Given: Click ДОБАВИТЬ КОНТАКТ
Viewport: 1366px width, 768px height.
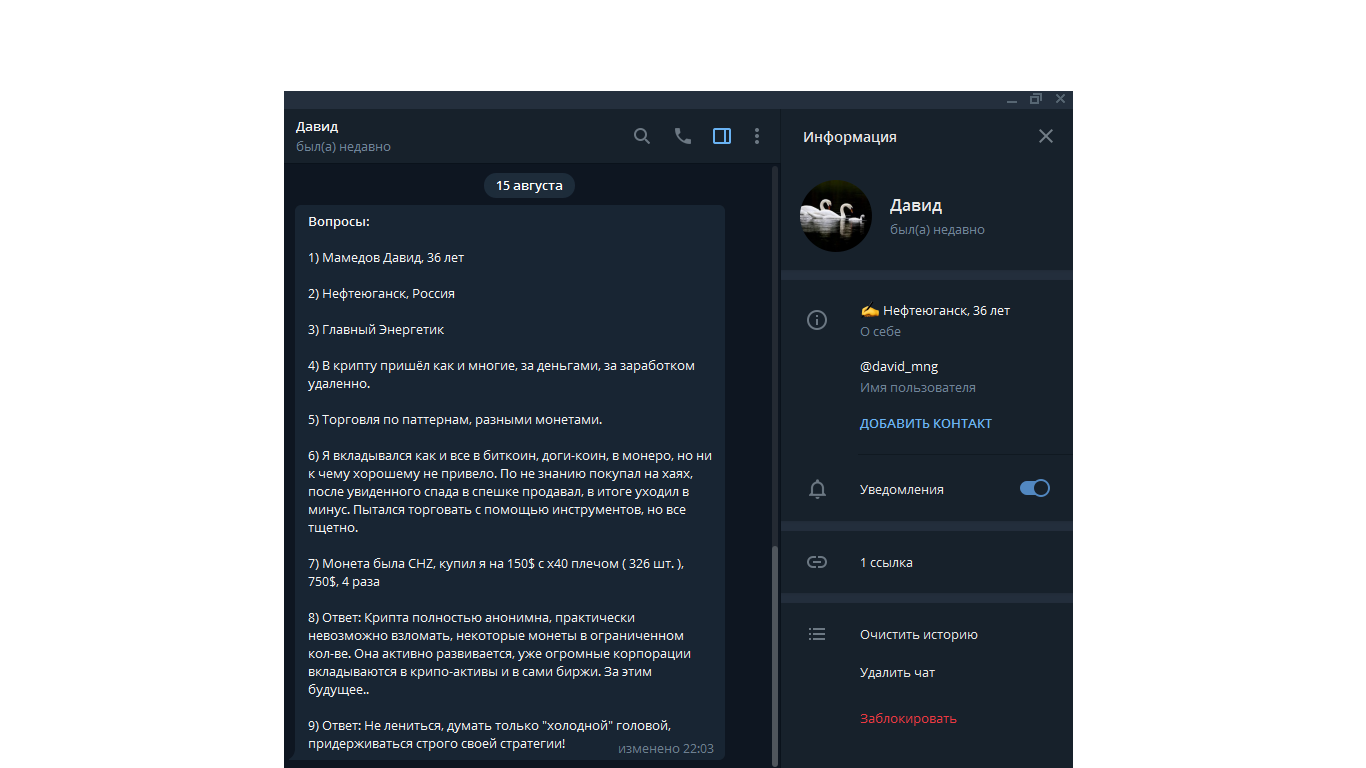Looking at the screenshot, I should [926, 423].
